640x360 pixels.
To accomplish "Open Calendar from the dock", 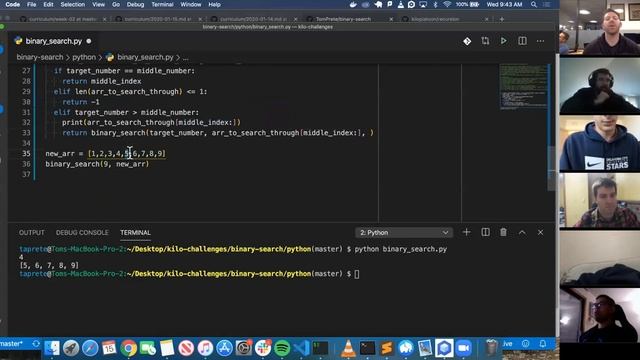I will tap(109, 348).
